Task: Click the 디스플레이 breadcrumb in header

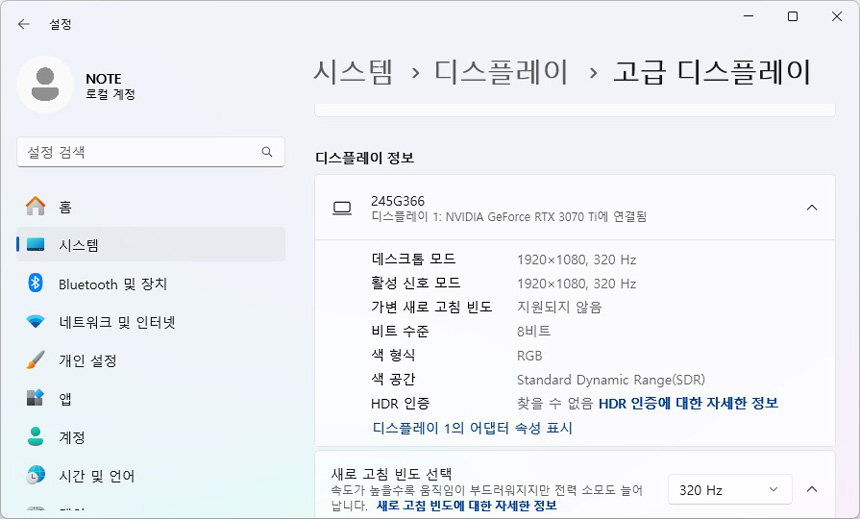Action: click(x=501, y=72)
